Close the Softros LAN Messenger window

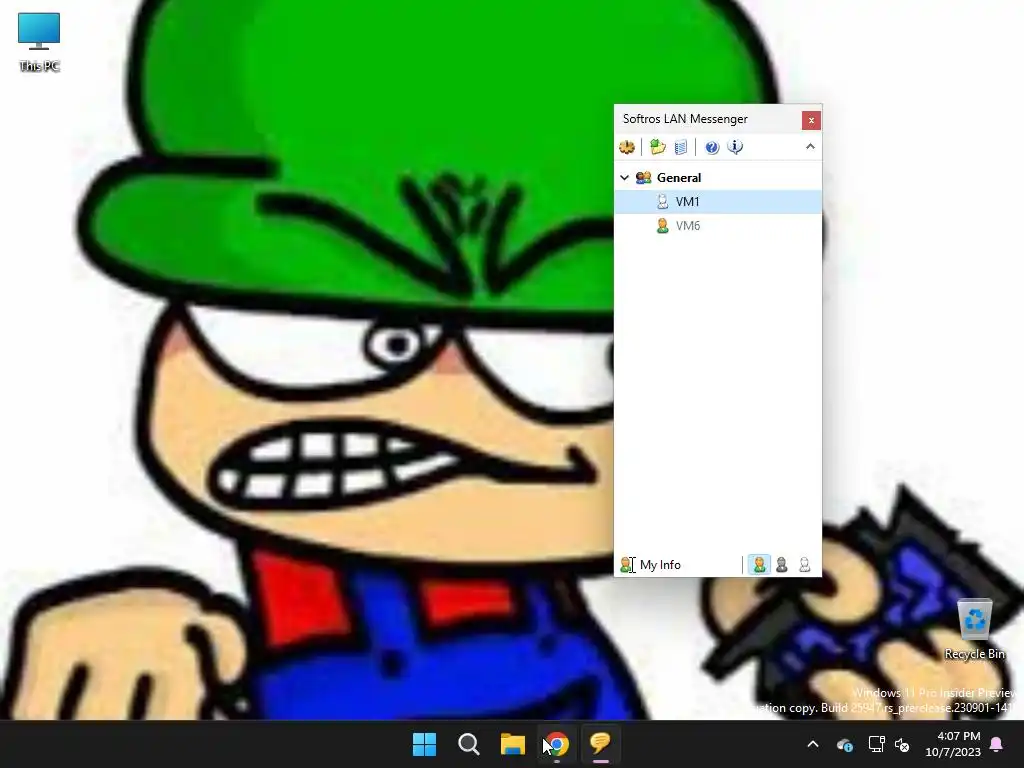click(x=811, y=120)
